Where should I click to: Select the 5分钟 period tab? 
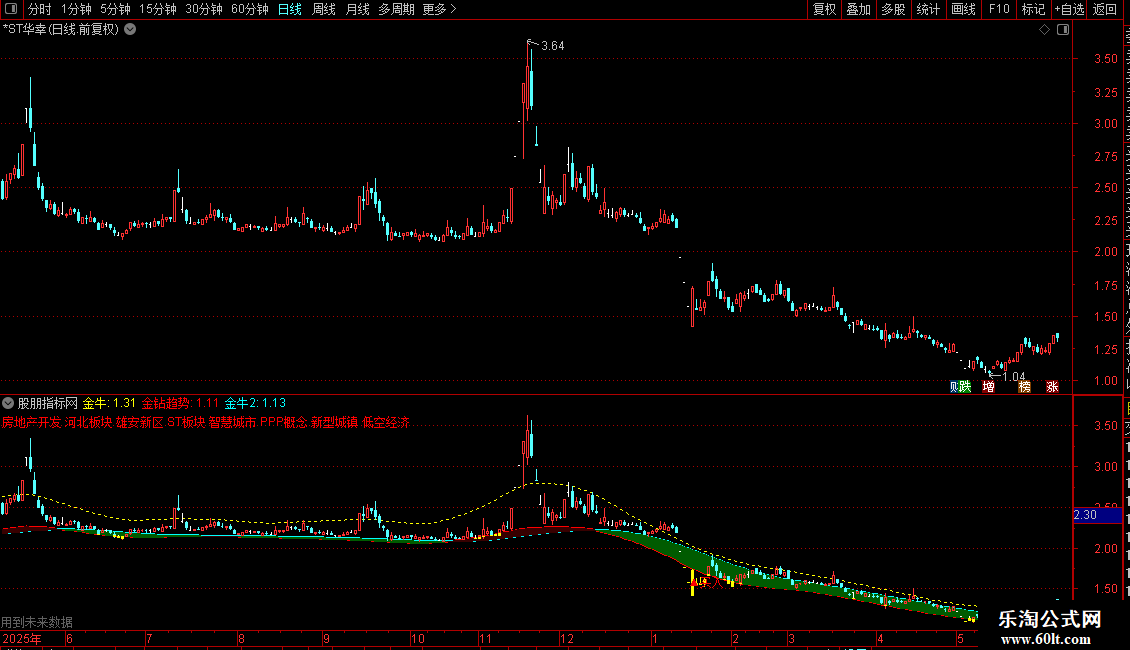(x=115, y=9)
